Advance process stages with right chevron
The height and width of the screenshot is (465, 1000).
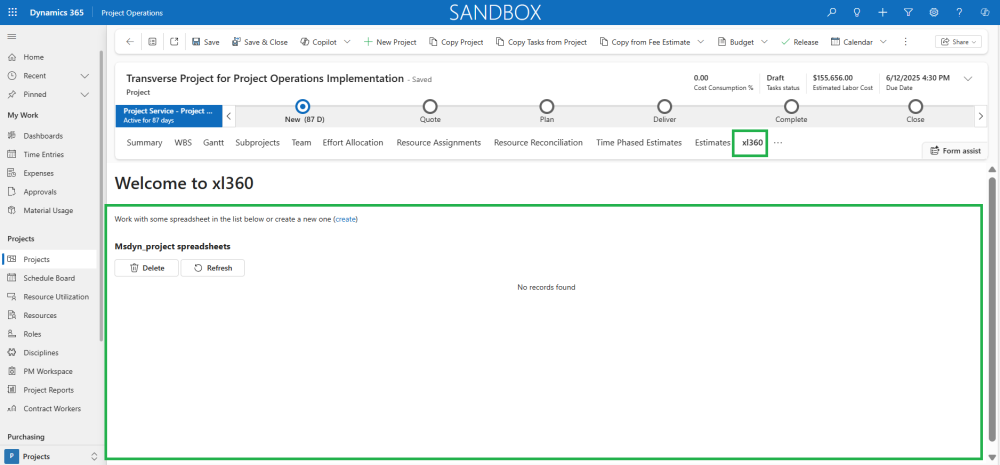(981, 116)
